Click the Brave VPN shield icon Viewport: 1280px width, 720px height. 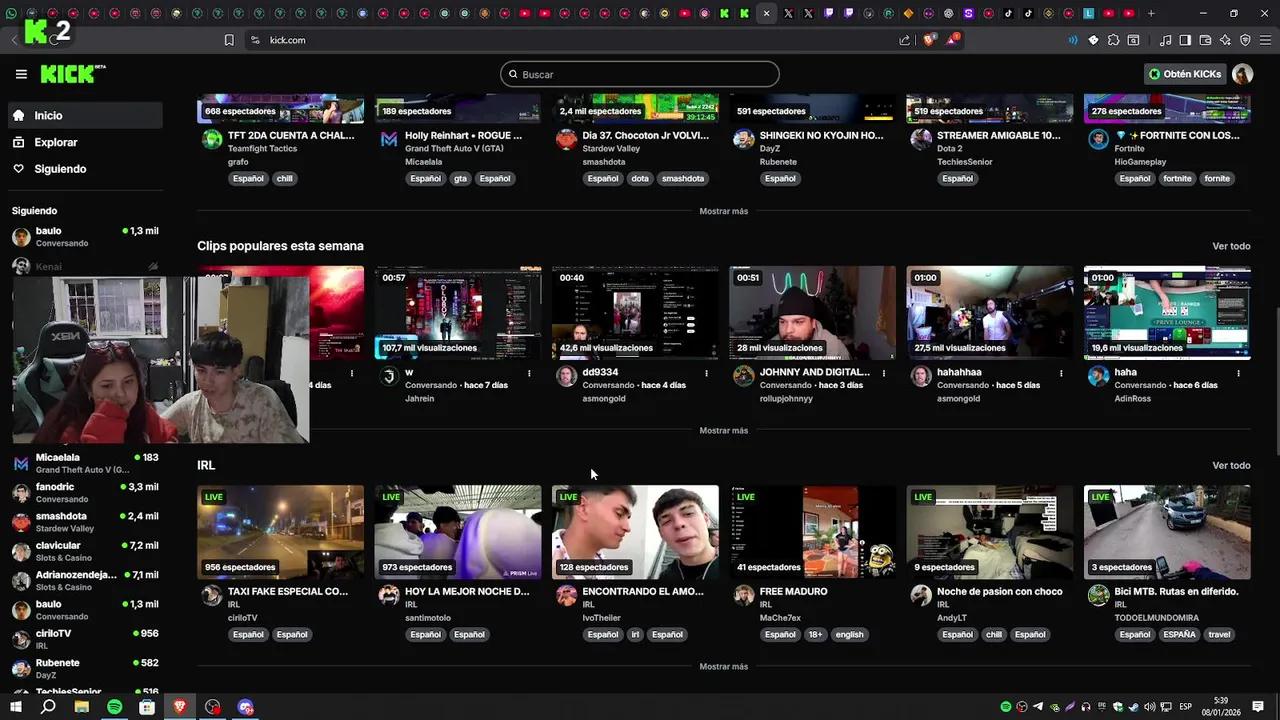[1245, 40]
